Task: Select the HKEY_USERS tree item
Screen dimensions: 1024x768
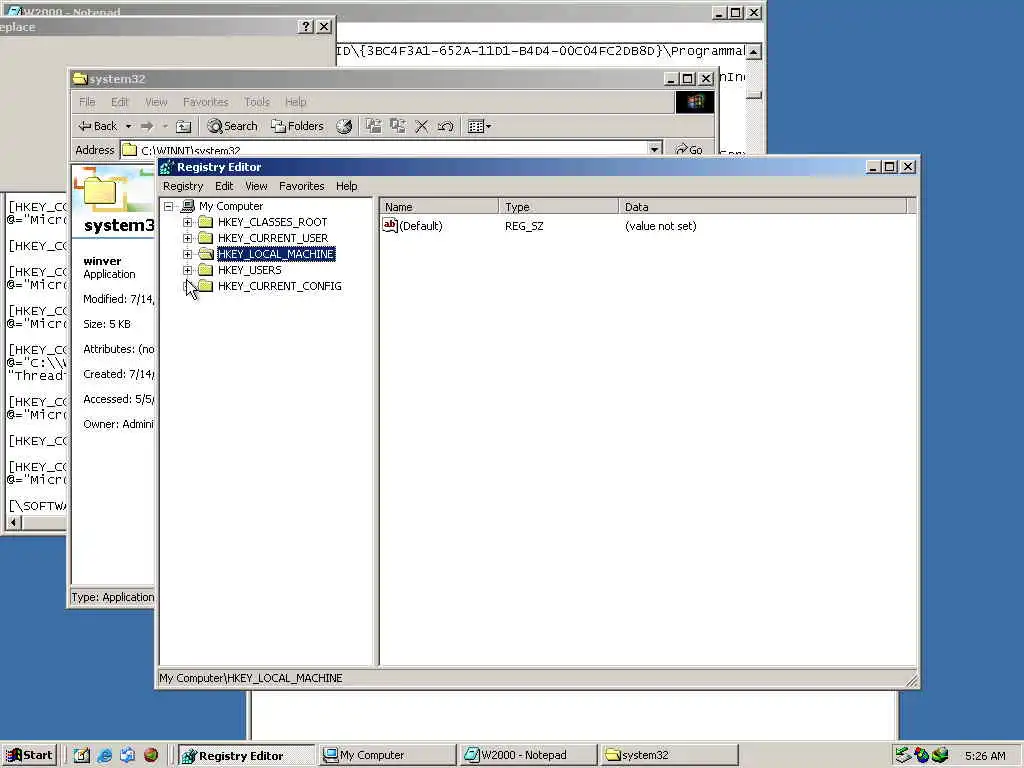Action: tap(249, 270)
